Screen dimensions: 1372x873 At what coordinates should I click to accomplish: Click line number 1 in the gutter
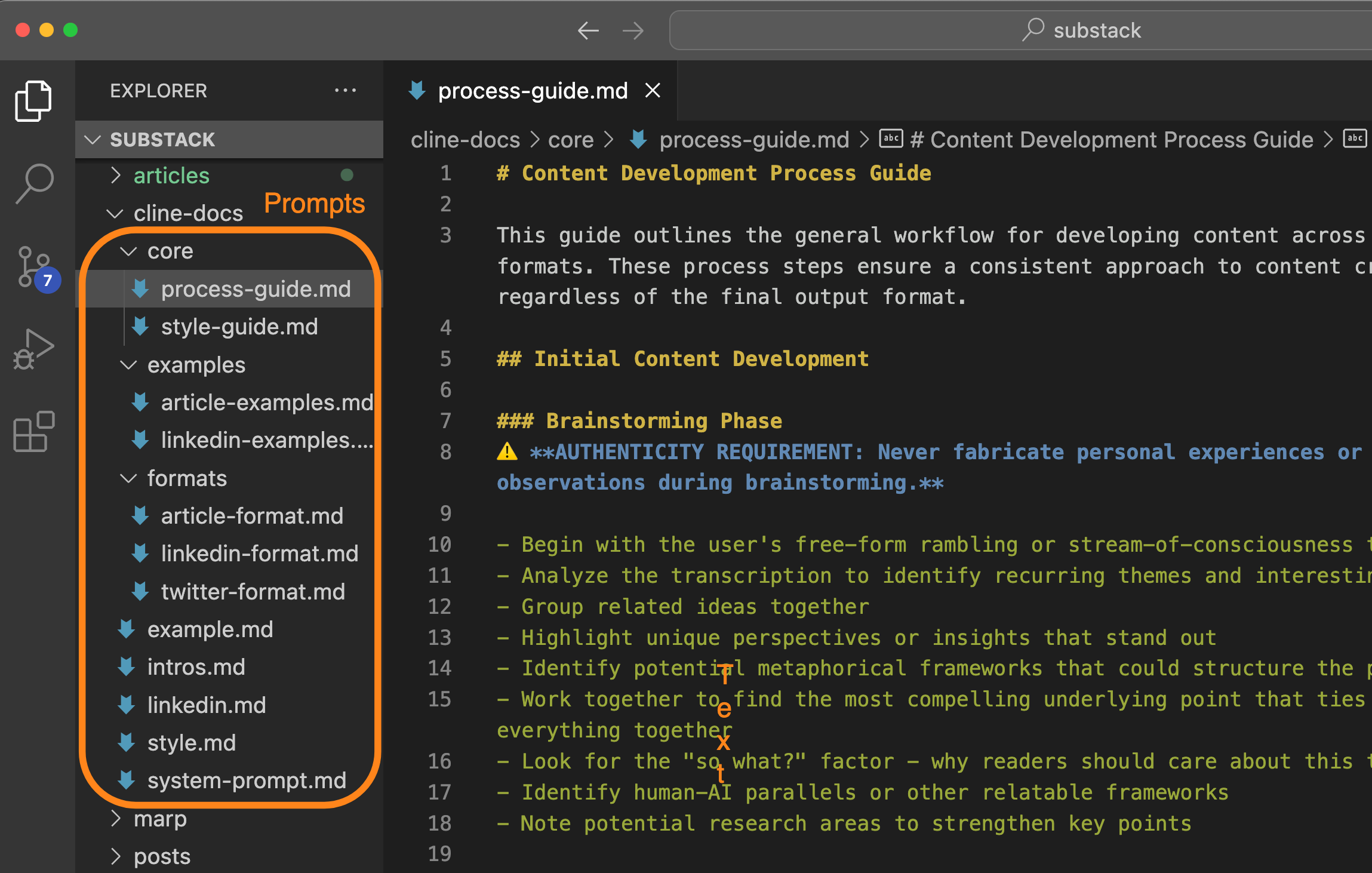click(446, 173)
